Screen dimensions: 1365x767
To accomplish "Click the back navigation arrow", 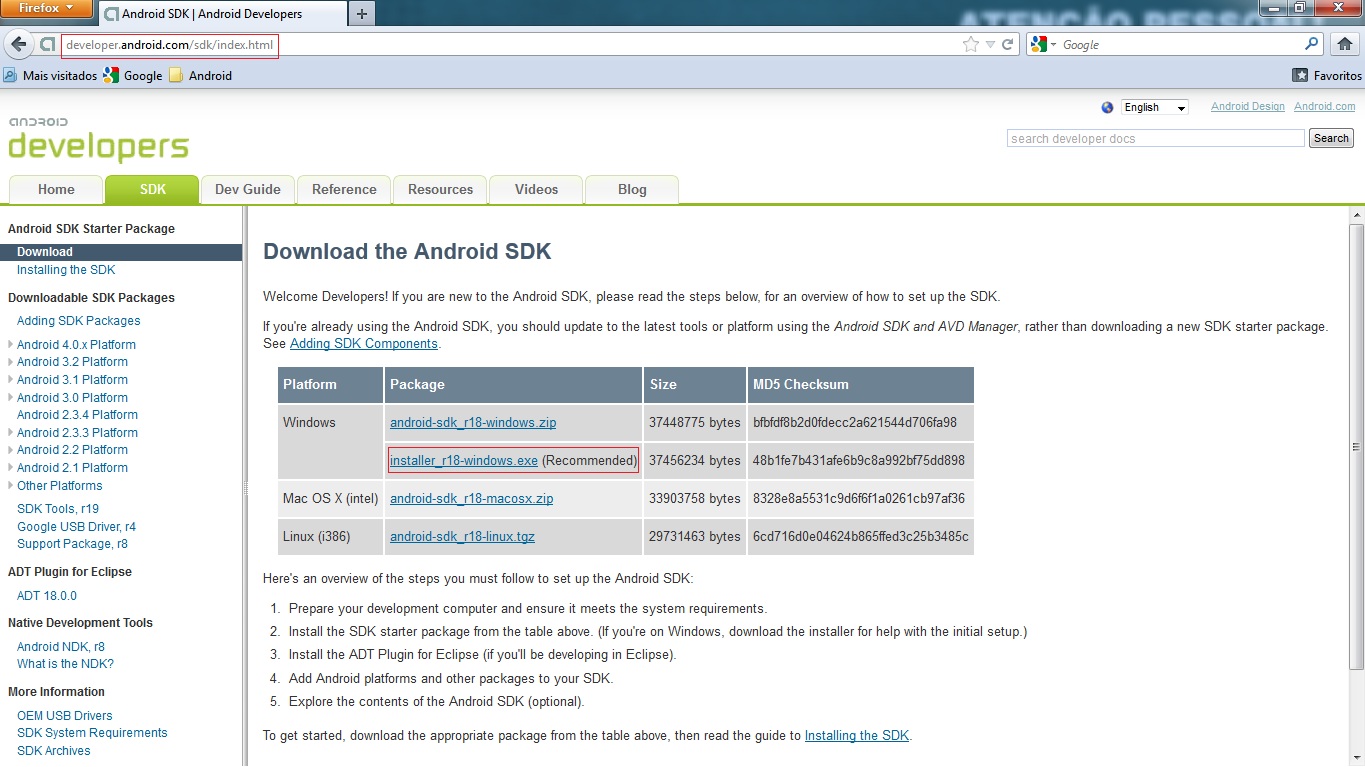I will tap(18, 43).
